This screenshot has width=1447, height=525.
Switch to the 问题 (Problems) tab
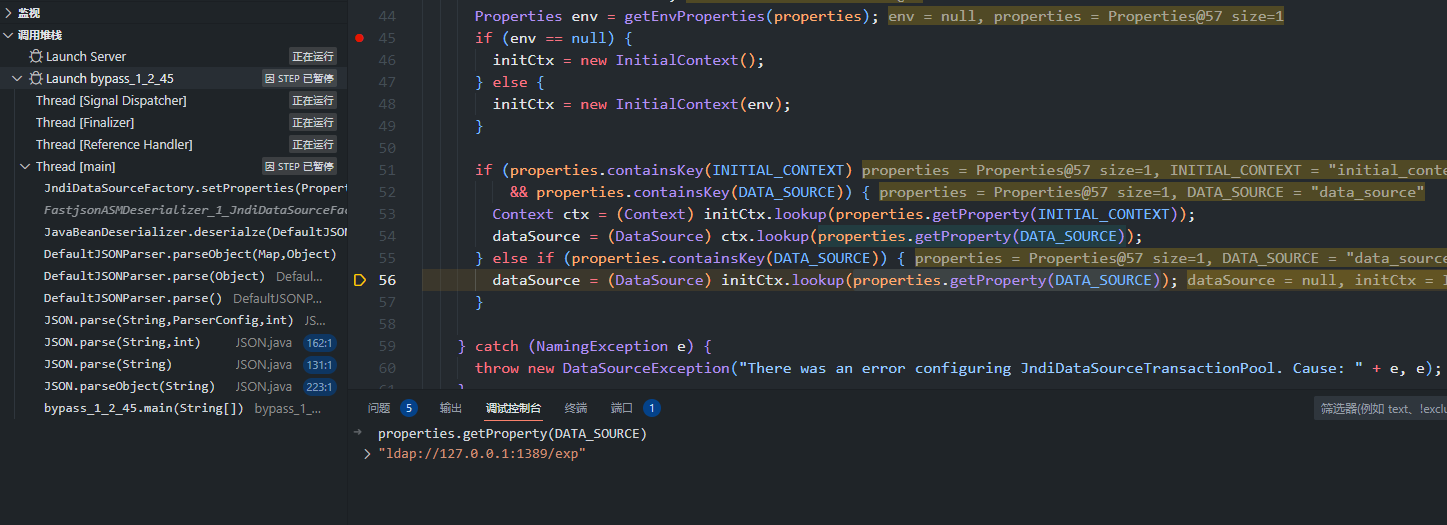point(379,408)
